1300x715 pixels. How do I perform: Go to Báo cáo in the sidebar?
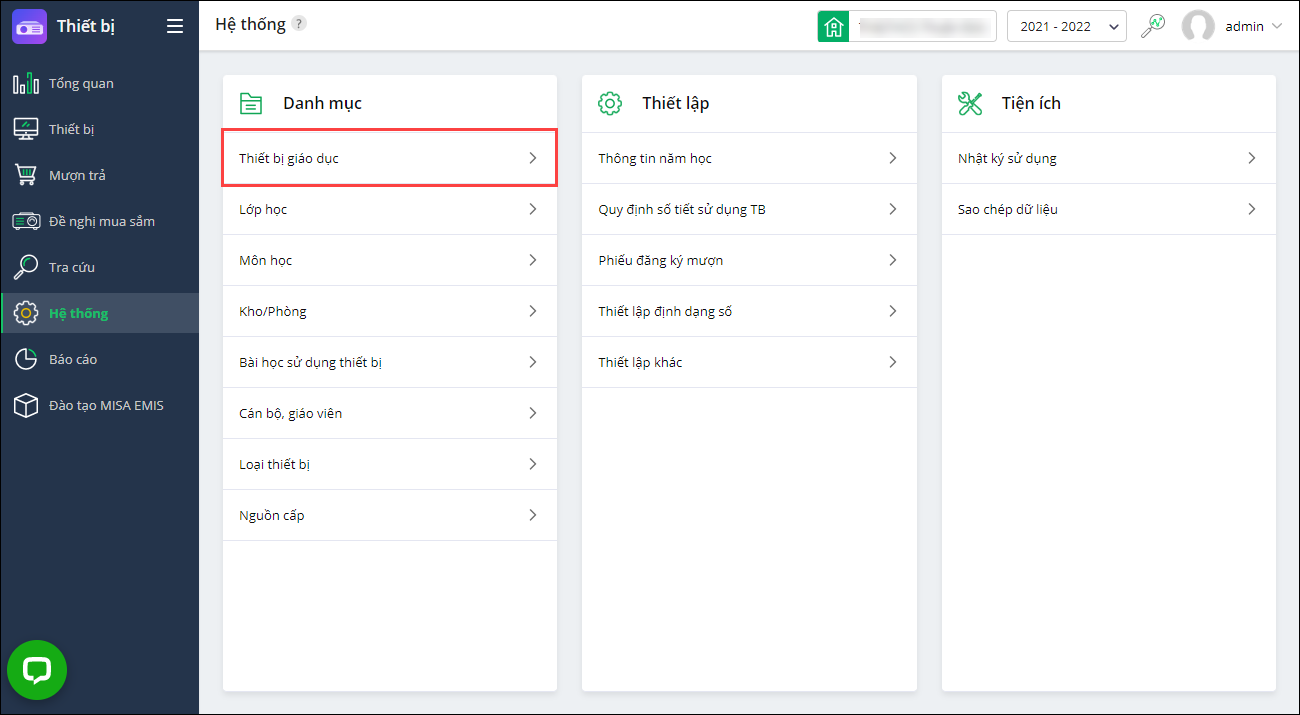73,360
